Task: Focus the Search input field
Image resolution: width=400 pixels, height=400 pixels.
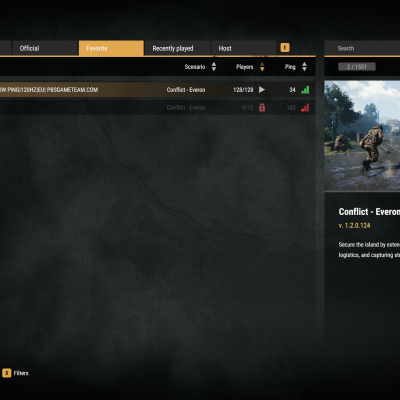Action: click(x=362, y=48)
